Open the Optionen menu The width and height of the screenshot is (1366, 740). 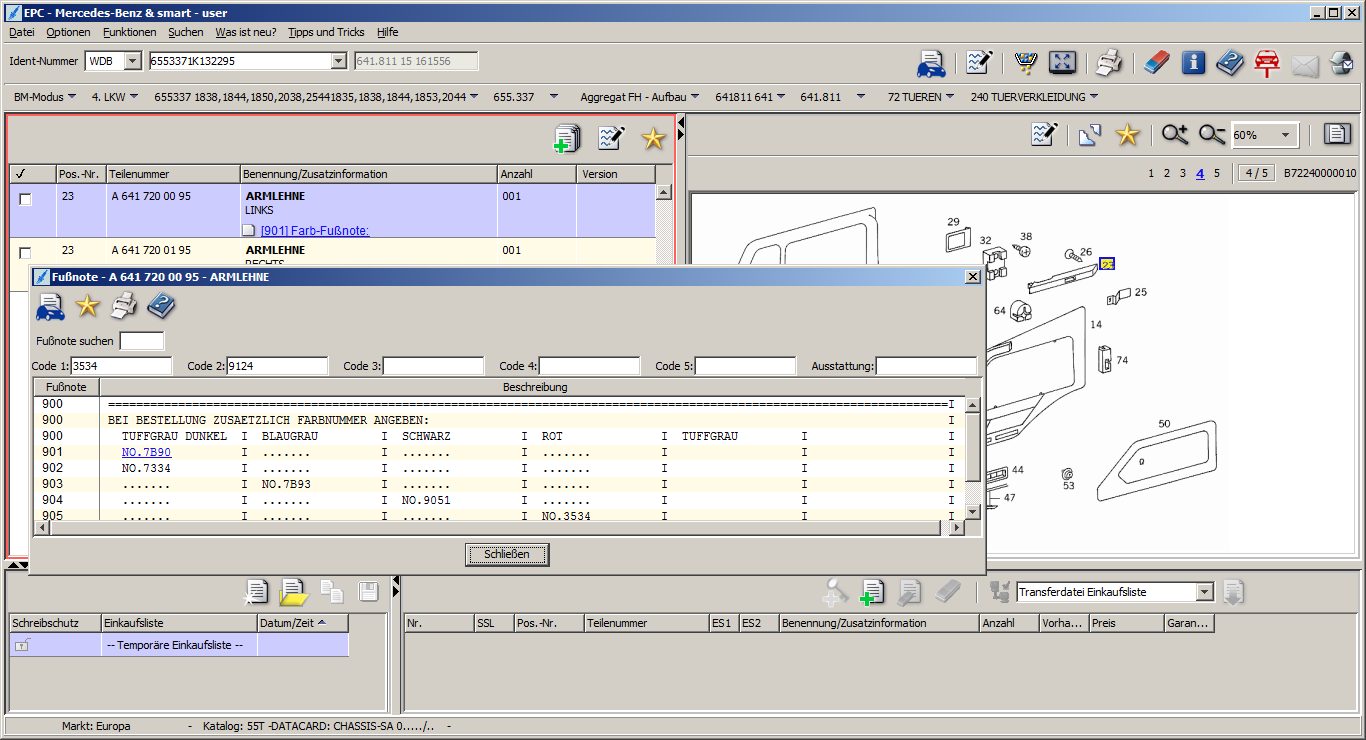(68, 32)
